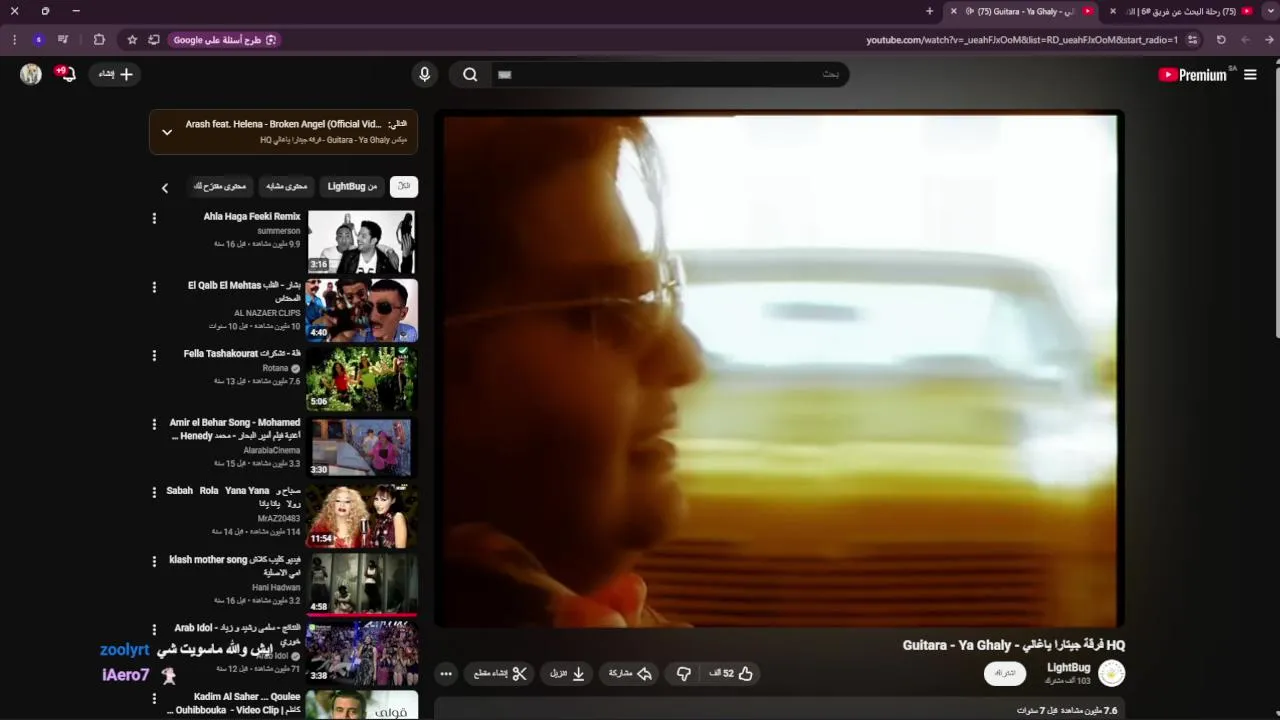Screen dimensions: 1280x720
Task: Click the video title Guitara - Ya Ghaly
Action: click(x=1014, y=645)
